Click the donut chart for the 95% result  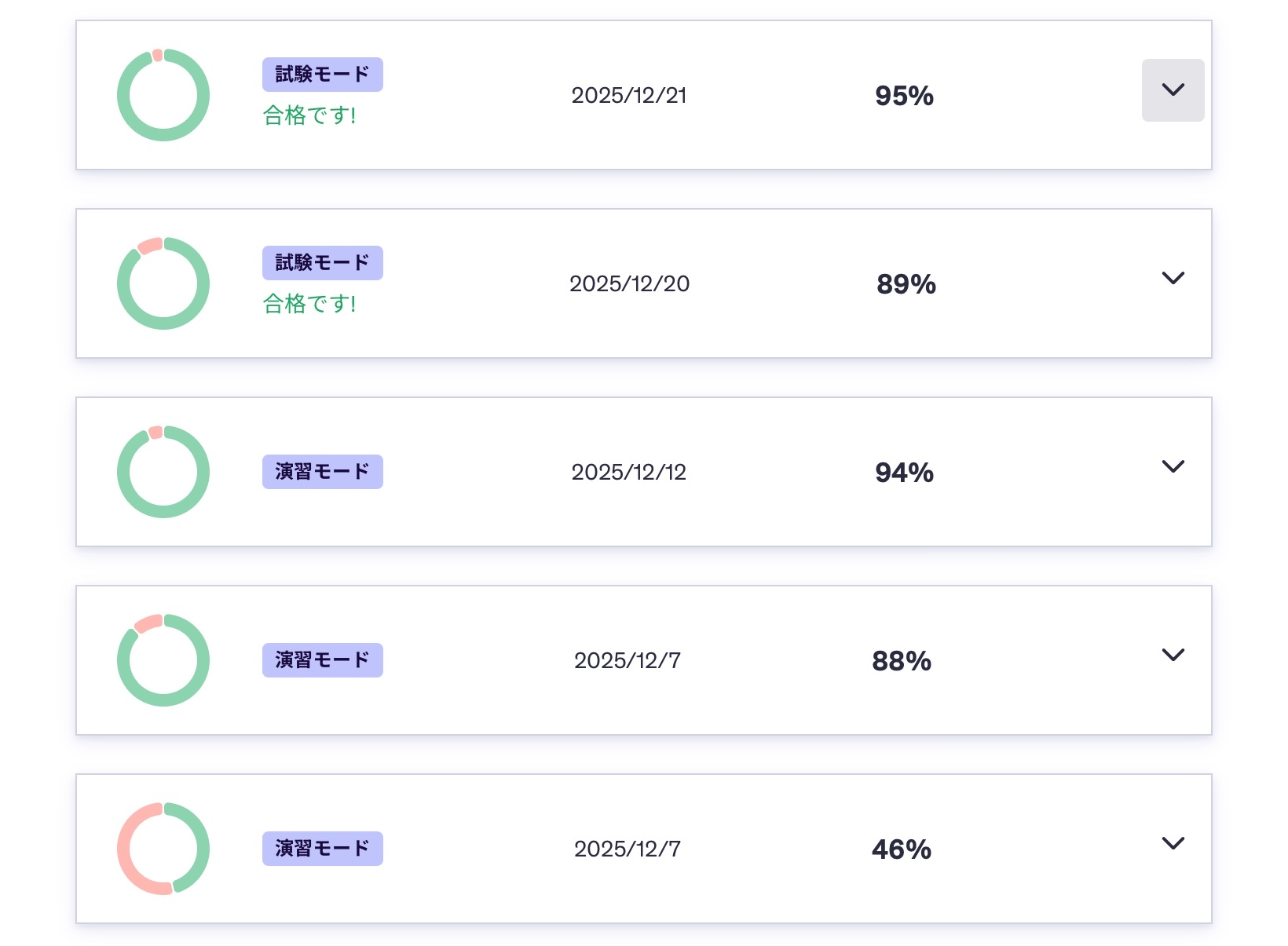pyautogui.click(x=163, y=95)
